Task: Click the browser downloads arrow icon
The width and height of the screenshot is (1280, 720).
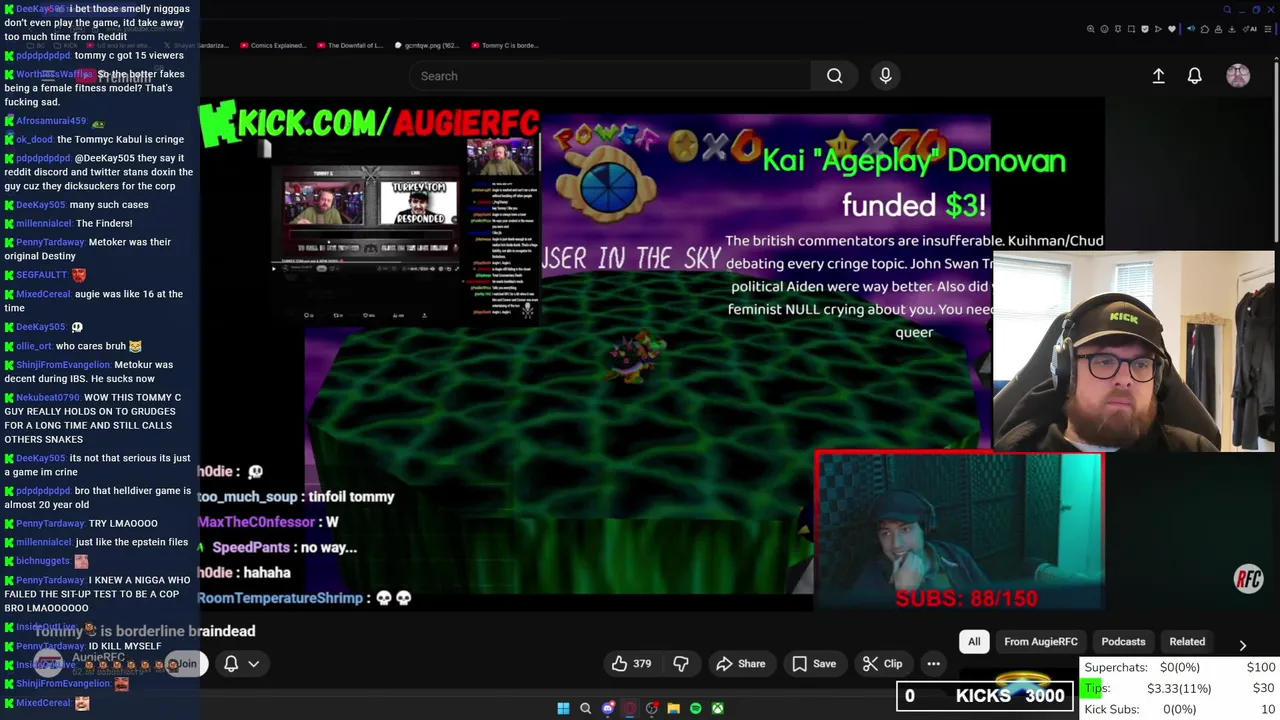Action: (1231, 29)
